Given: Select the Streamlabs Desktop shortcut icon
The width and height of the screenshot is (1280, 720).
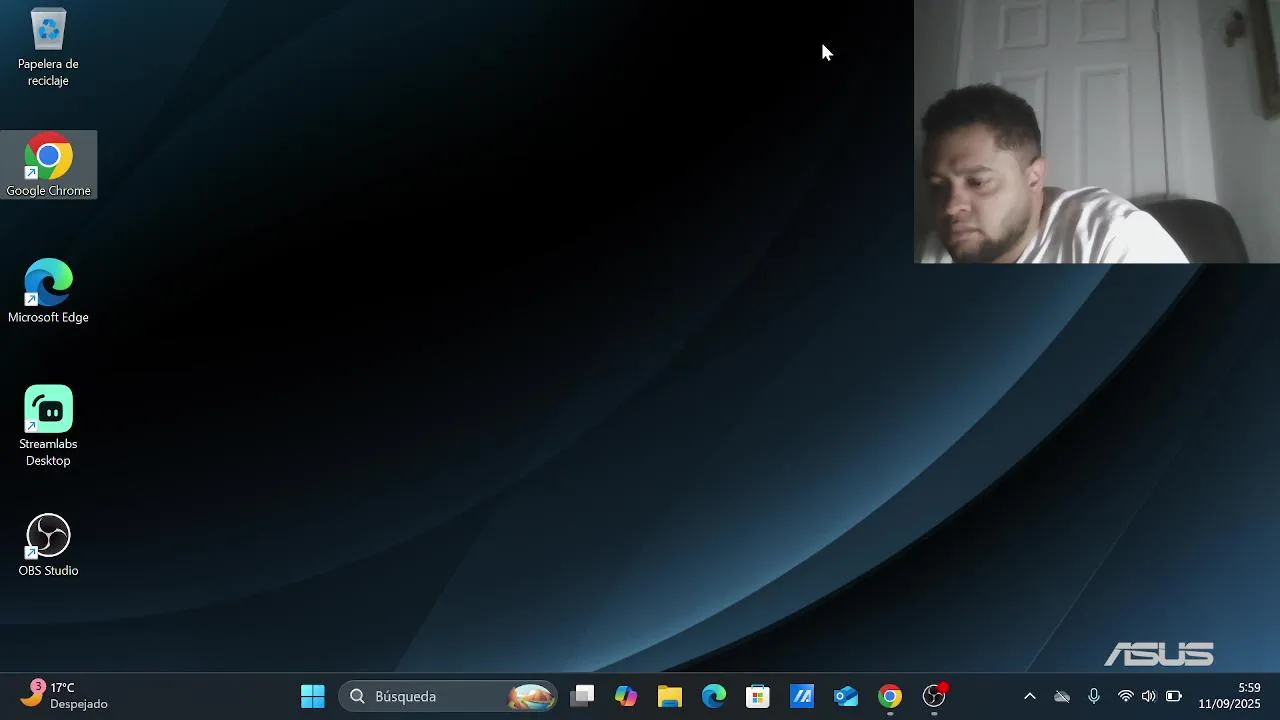Looking at the screenshot, I should click(48, 426).
